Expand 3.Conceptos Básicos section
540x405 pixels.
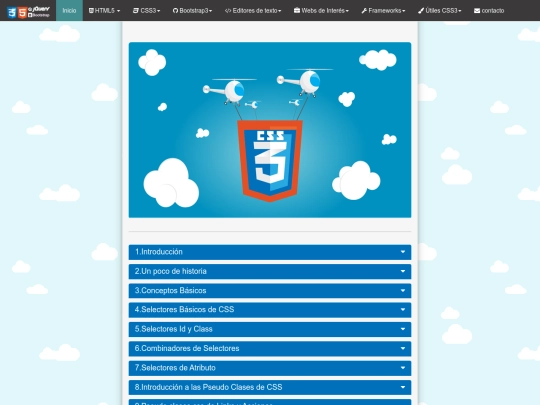(x=270, y=291)
